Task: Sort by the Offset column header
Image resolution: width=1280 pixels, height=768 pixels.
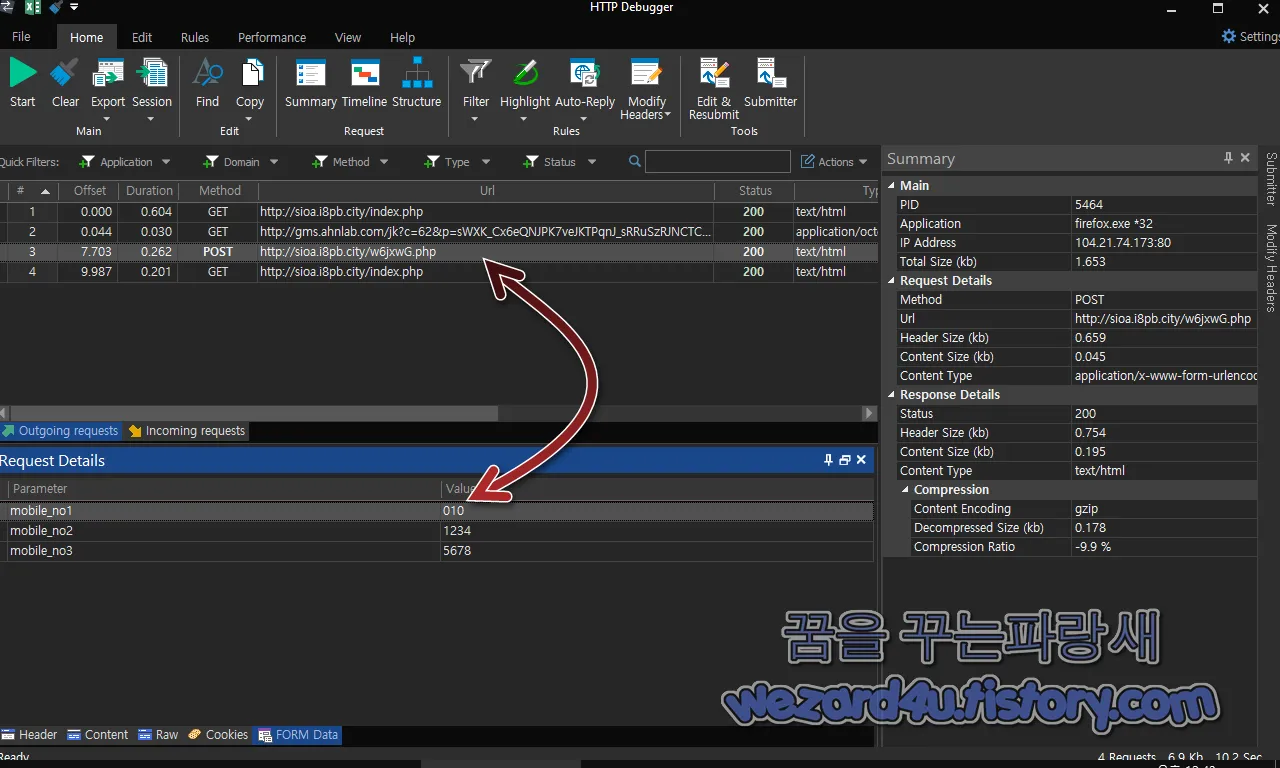Action: coord(90,191)
